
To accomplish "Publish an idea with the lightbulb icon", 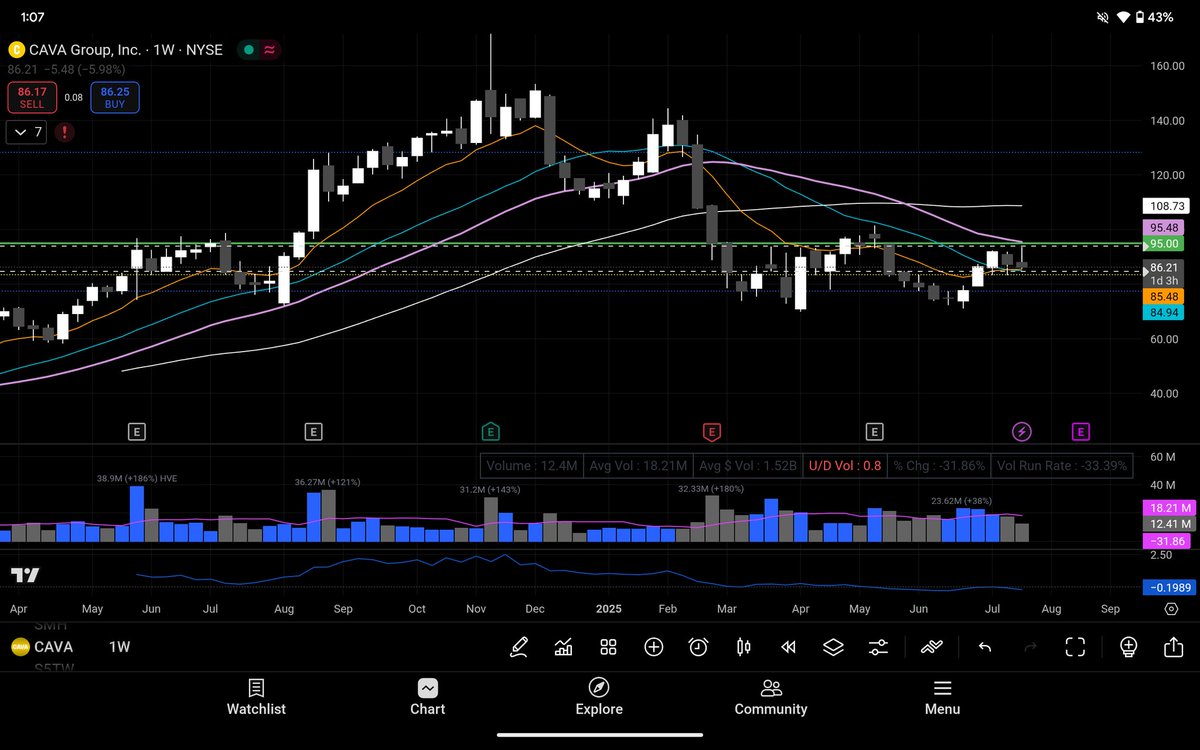I will tap(1129, 647).
